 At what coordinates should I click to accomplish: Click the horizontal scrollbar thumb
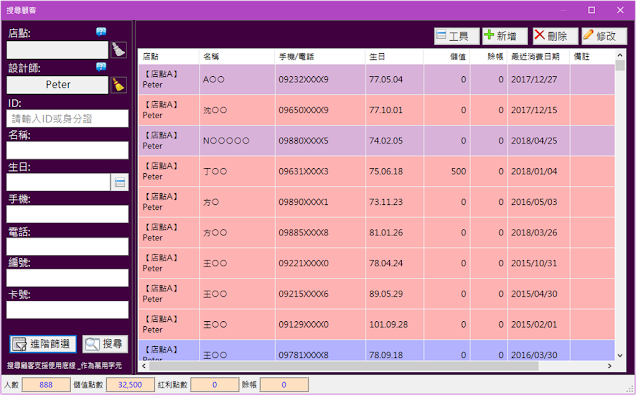[344, 366]
